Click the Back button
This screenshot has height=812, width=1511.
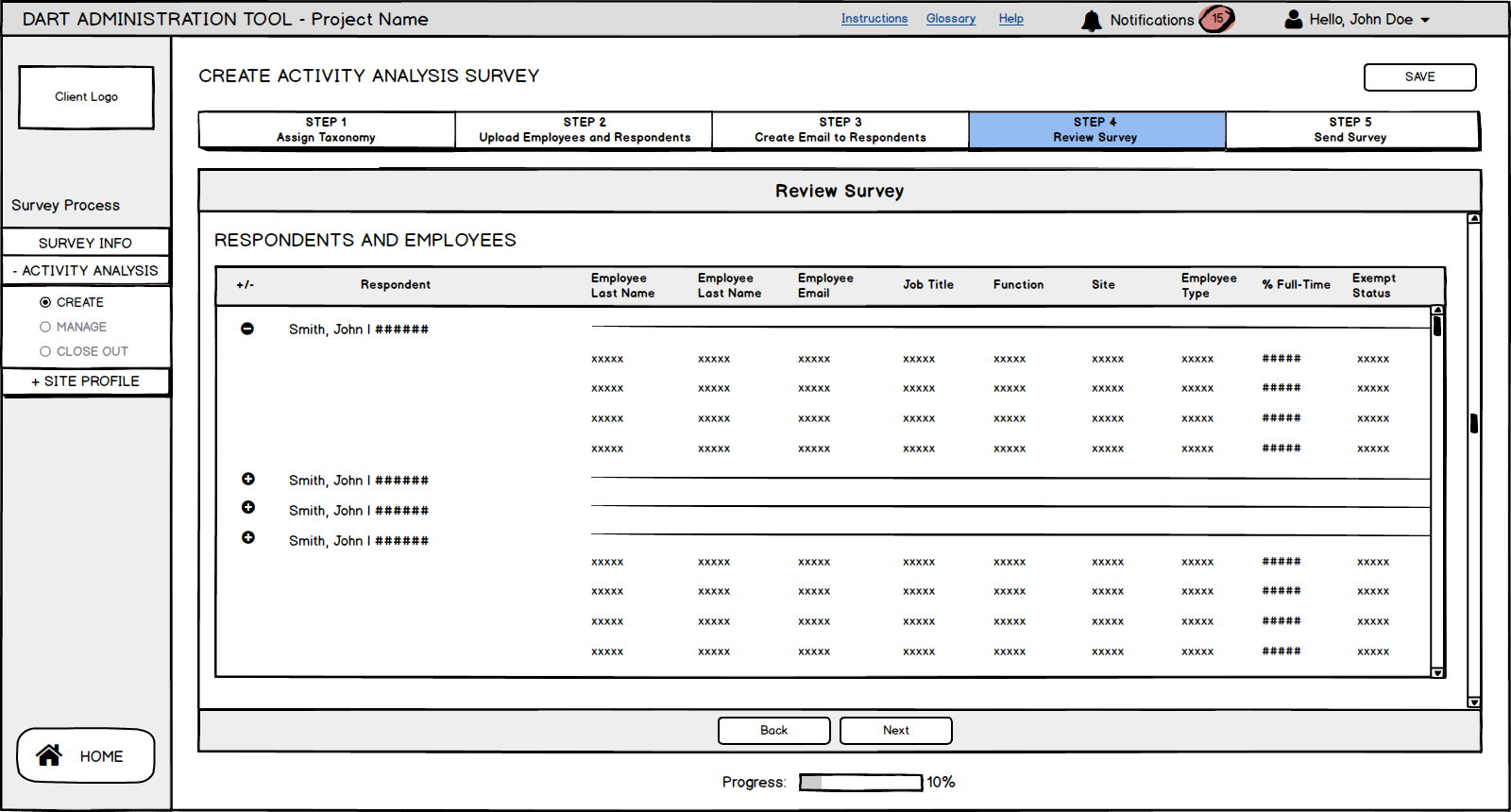tap(774, 731)
